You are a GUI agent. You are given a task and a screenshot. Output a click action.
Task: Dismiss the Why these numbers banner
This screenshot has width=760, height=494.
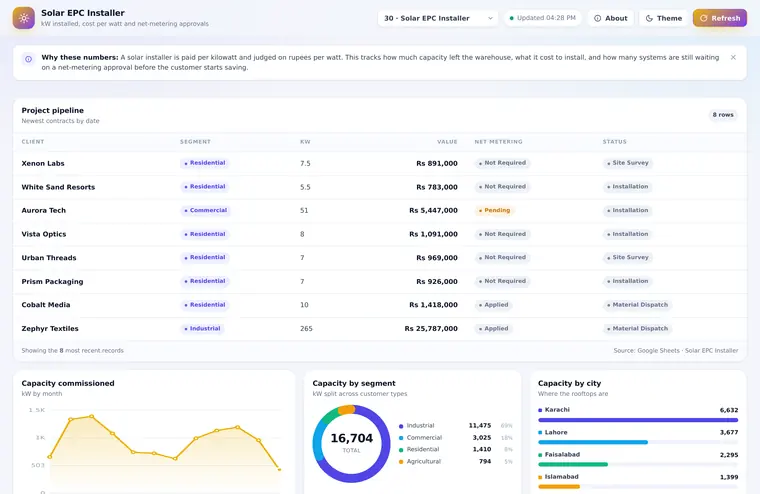click(733, 57)
